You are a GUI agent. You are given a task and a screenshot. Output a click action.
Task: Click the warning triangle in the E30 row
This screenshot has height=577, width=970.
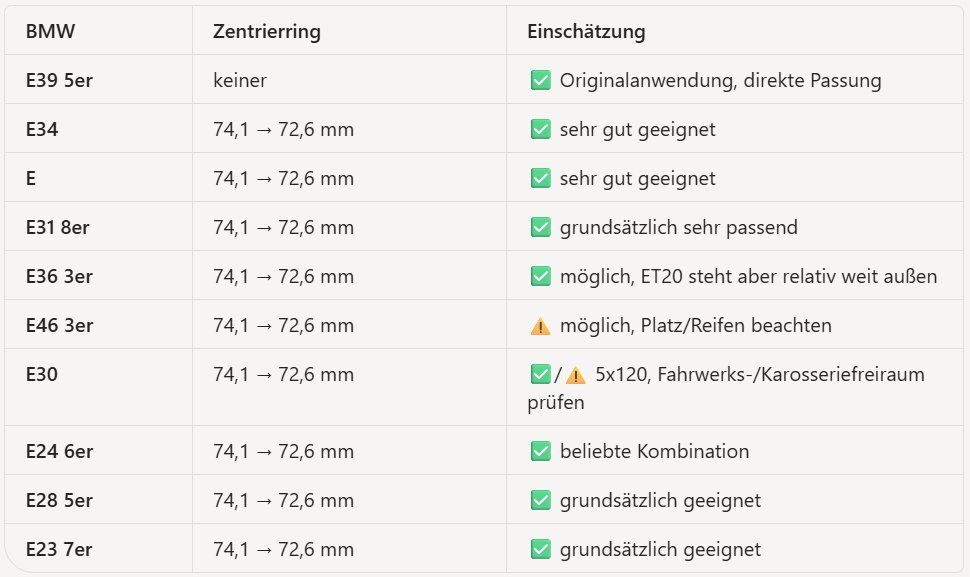tap(575, 375)
